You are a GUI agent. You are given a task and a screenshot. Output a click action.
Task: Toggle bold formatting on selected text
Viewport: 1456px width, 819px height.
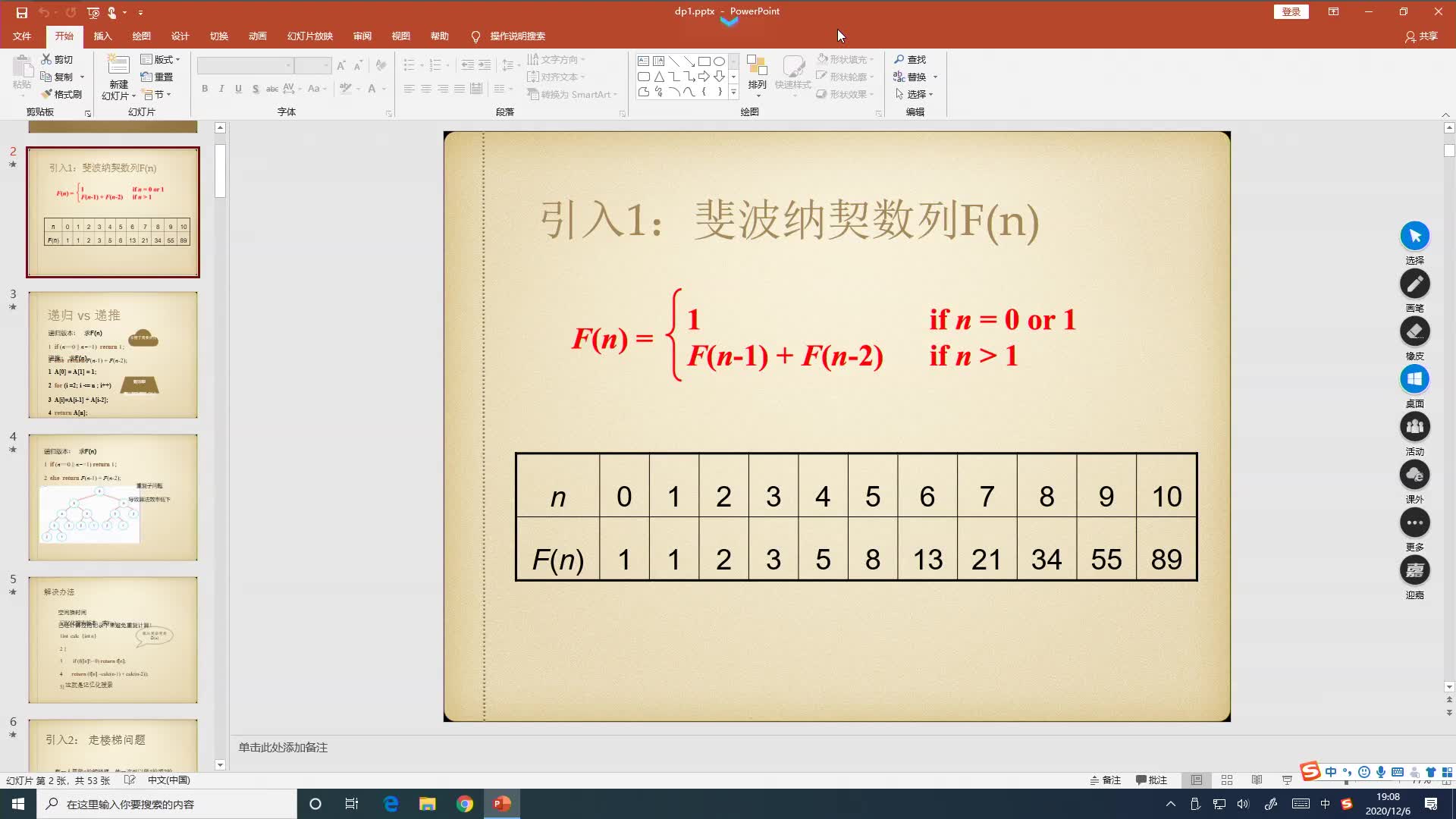coord(204,89)
